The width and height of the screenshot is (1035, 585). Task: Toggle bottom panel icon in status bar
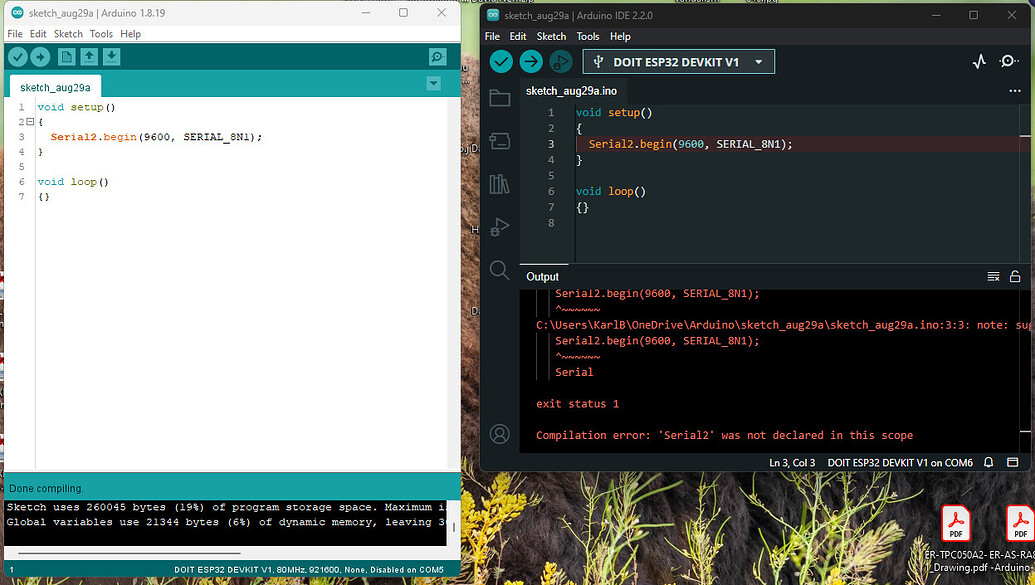pos(1013,462)
